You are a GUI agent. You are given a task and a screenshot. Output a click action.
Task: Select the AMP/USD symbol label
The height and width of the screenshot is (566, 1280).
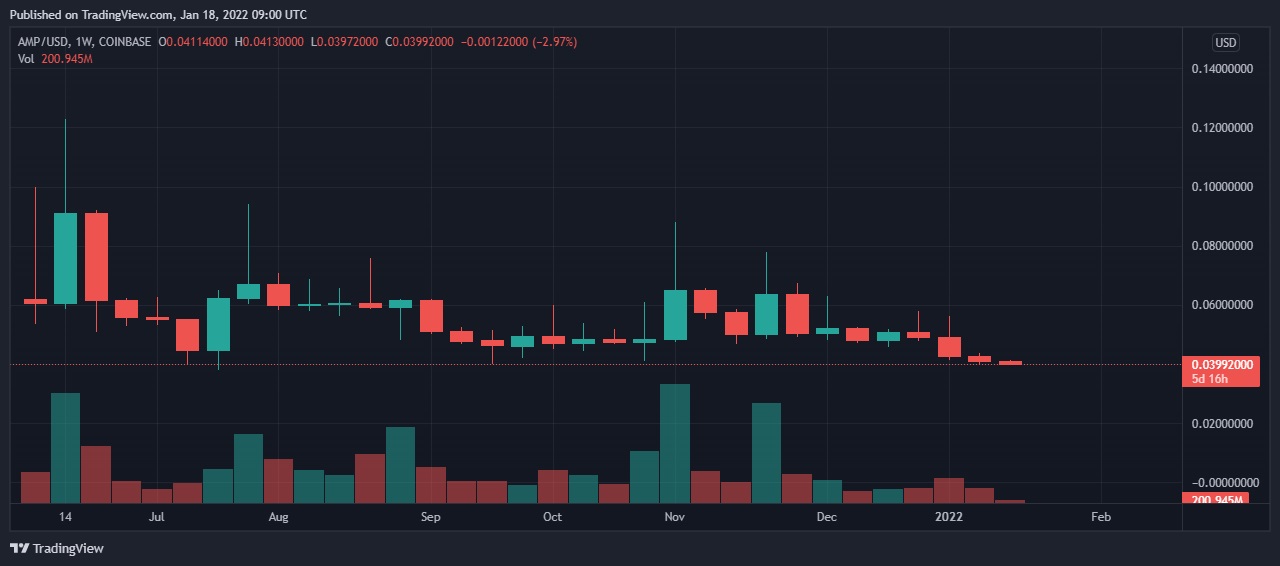(44, 42)
